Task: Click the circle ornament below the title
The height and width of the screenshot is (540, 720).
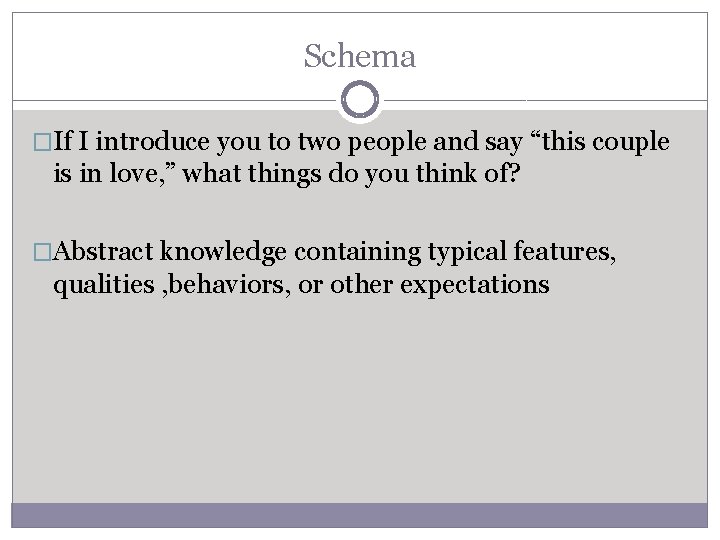Action: (360, 101)
